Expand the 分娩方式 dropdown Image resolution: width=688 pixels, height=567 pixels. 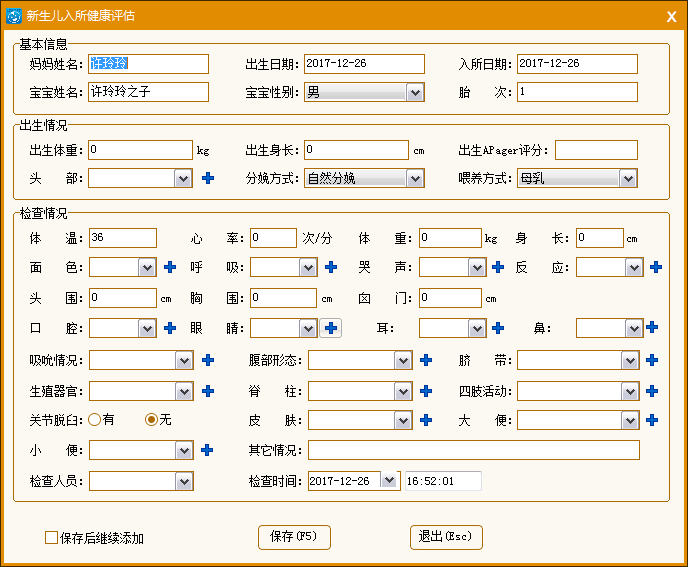[415, 178]
